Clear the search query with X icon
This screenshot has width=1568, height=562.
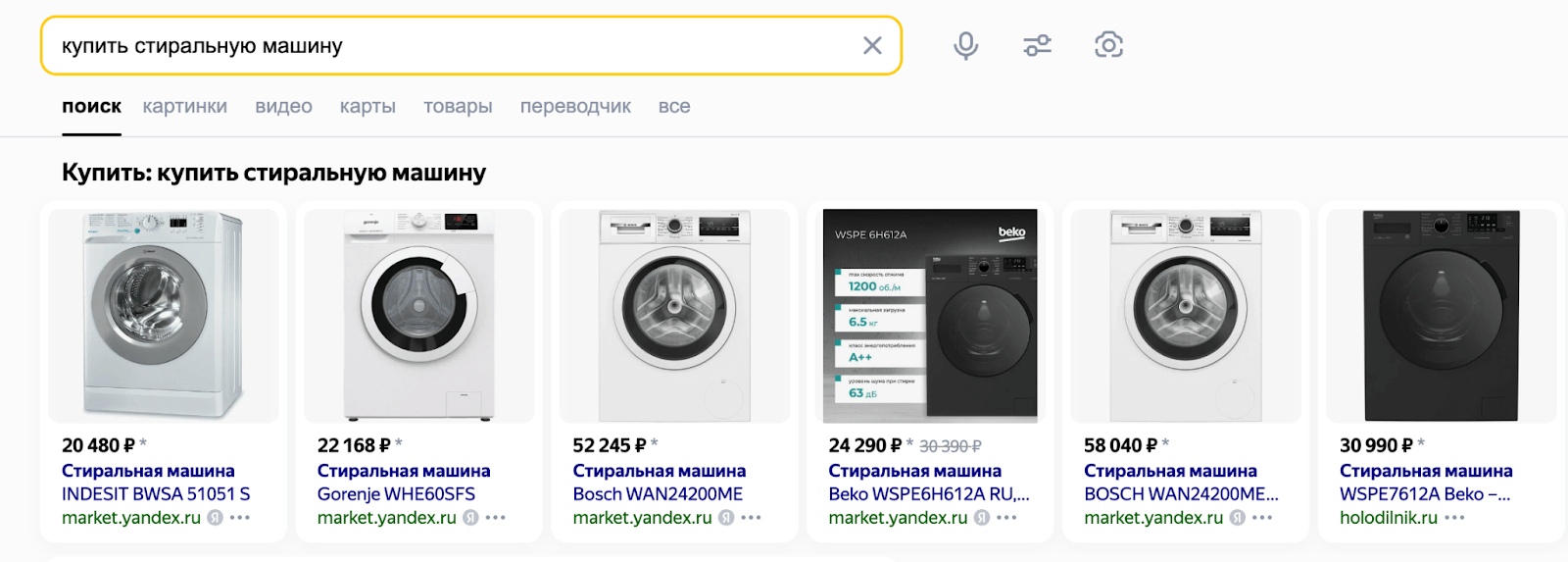click(x=872, y=45)
